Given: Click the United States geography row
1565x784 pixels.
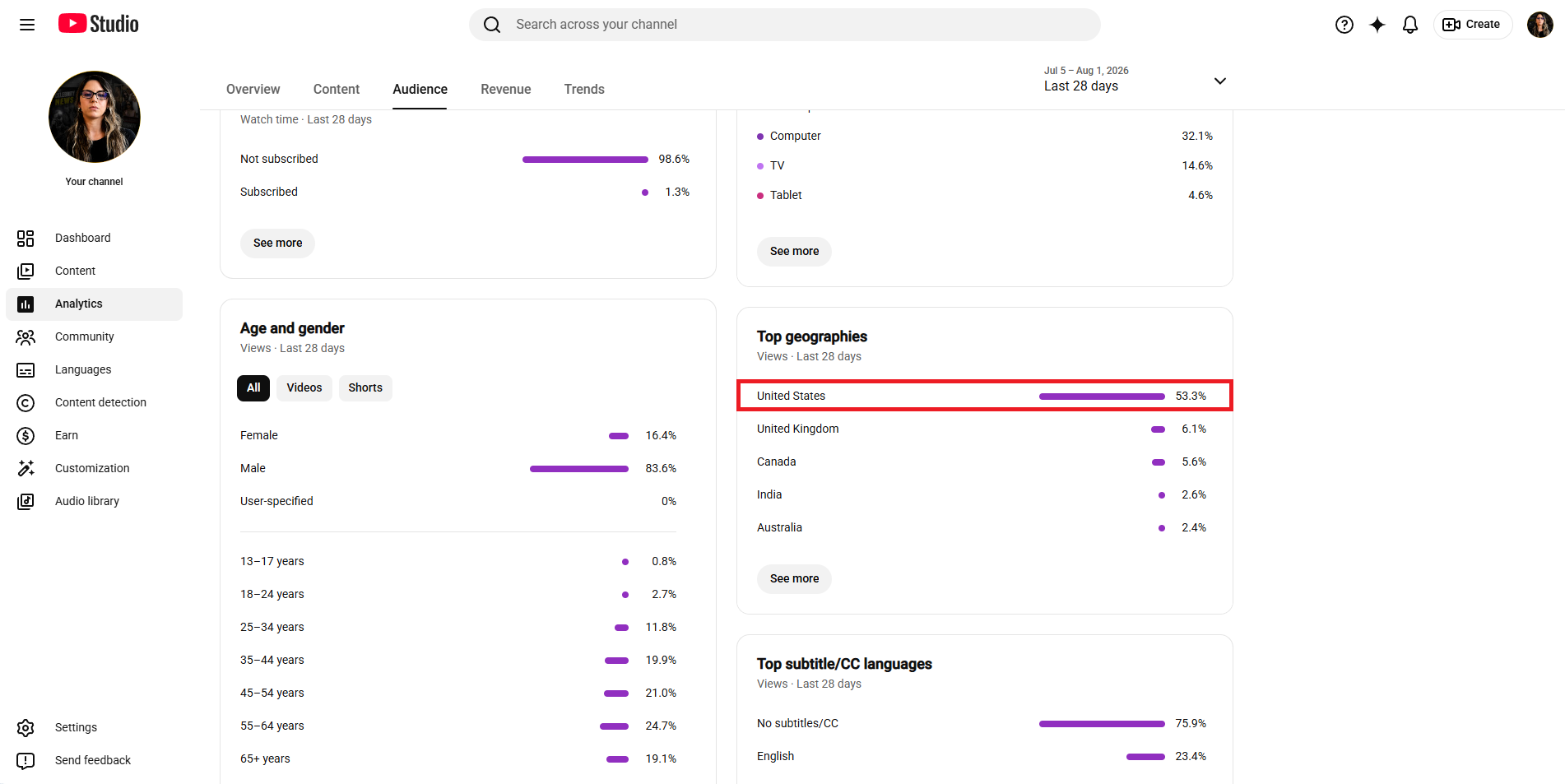Looking at the screenshot, I should 985,396.
